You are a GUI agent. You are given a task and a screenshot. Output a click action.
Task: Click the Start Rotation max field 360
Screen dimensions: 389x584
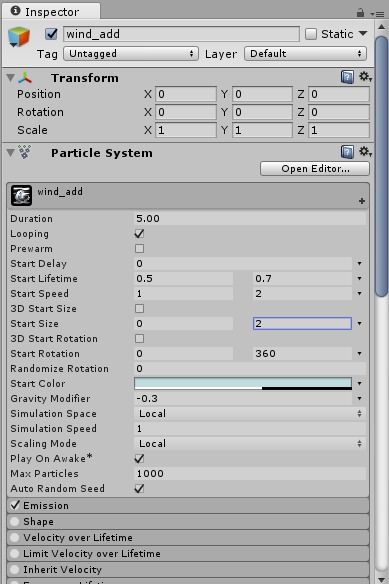[x=302, y=353]
